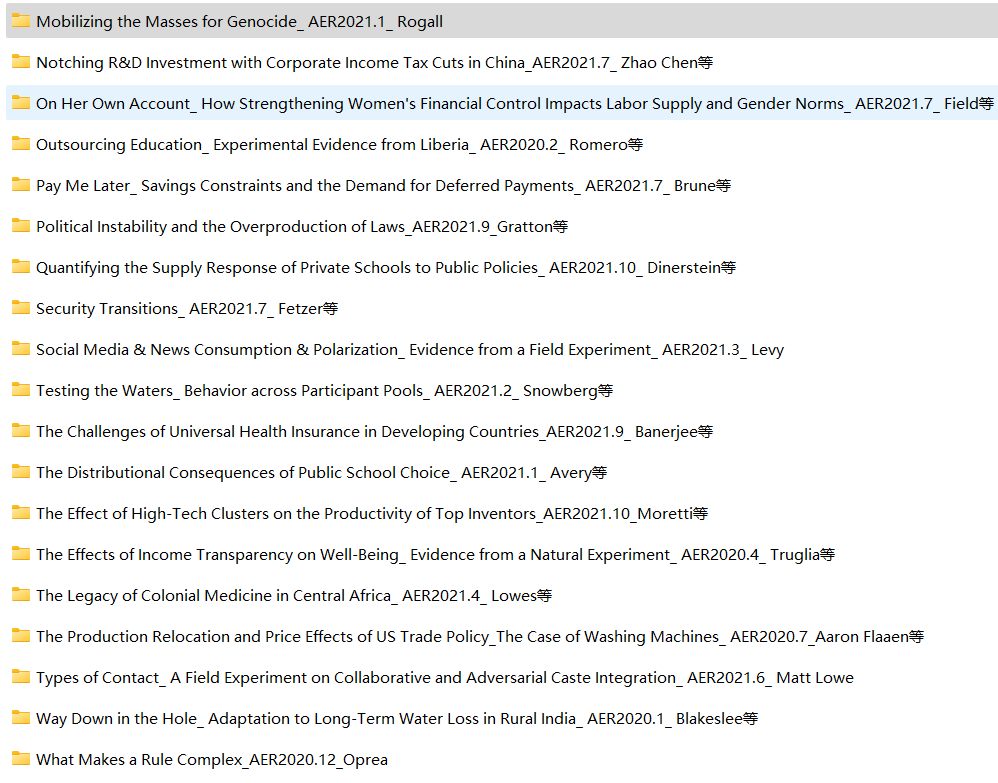
Task: Click folder icon beside Security Transitions
Action: (x=20, y=307)
